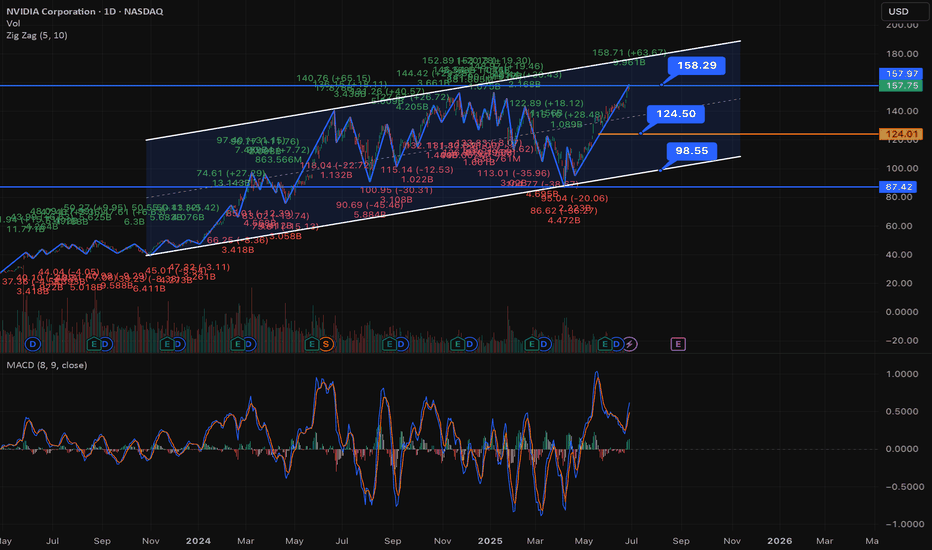Click the 122.89 (+18.12) zig zag label
932x550 pixels.
546,103
